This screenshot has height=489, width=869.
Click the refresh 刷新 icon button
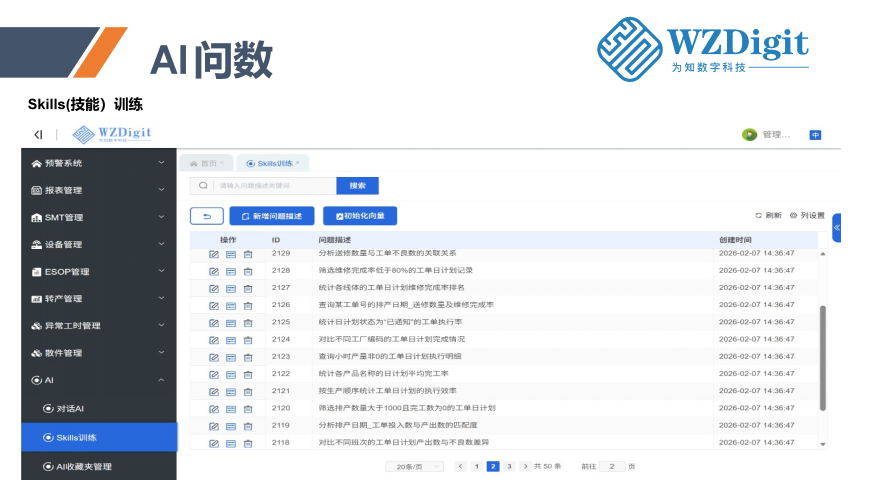tap(768, 216)
